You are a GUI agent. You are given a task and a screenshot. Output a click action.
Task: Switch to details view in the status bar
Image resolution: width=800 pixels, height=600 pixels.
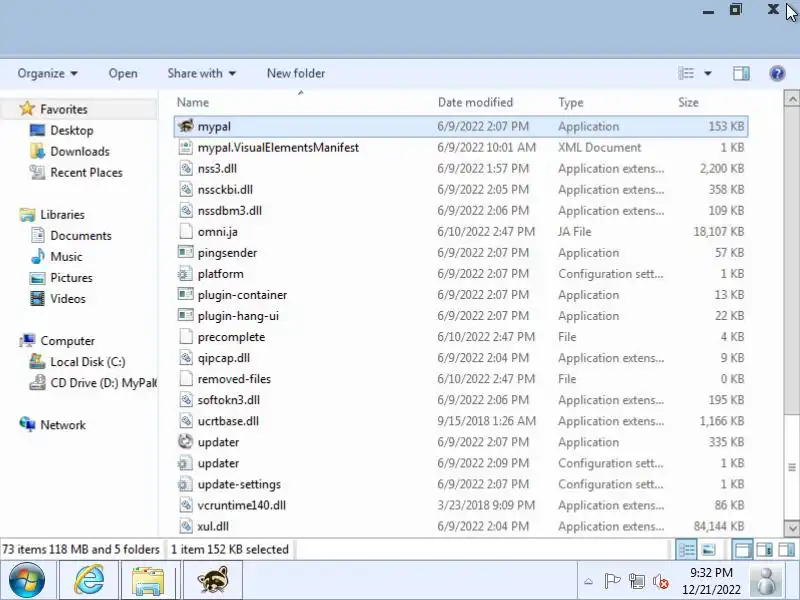coord(686,549)
